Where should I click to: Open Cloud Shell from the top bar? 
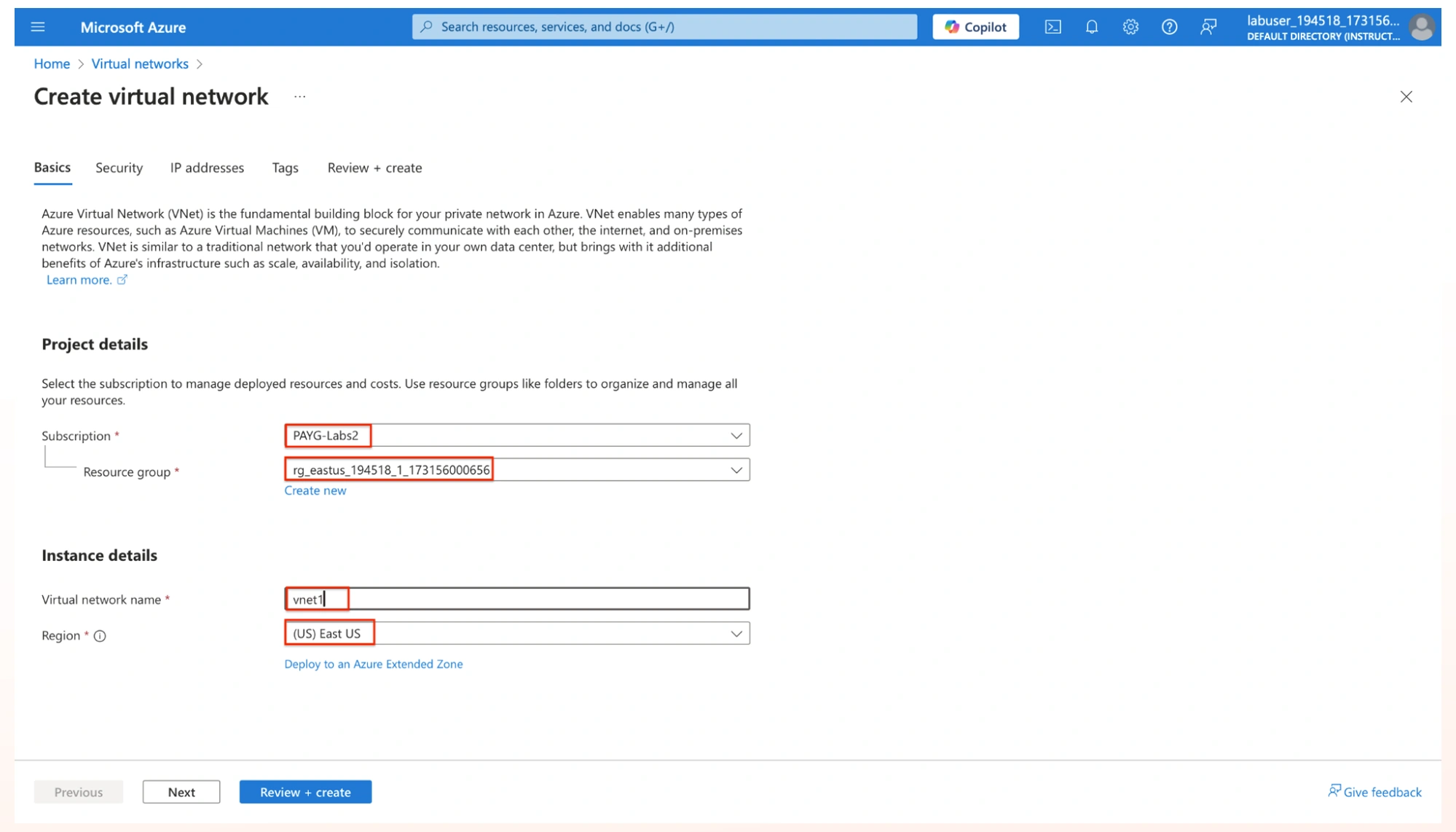[x=1052, y=27]
